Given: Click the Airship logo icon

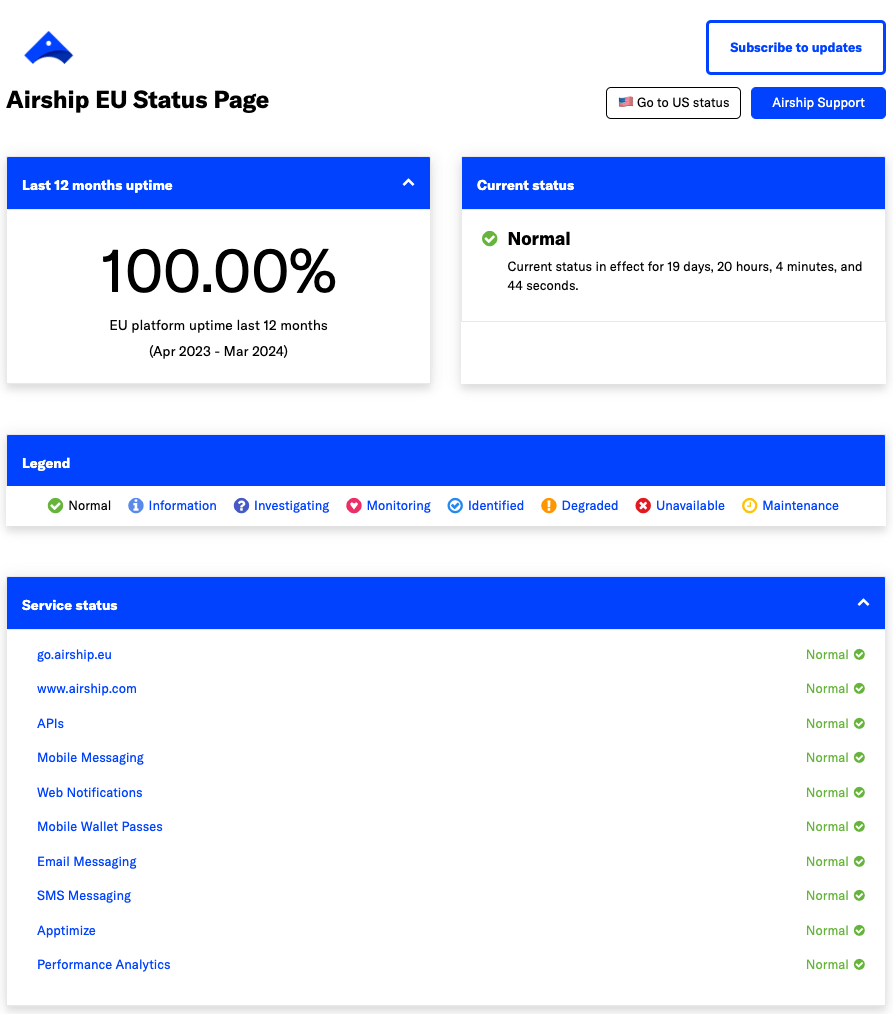Looking at the screenshot, I should pos(48,48).
